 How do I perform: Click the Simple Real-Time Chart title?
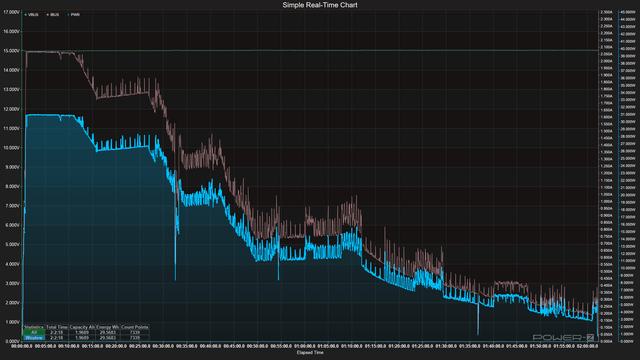(320, 5)
